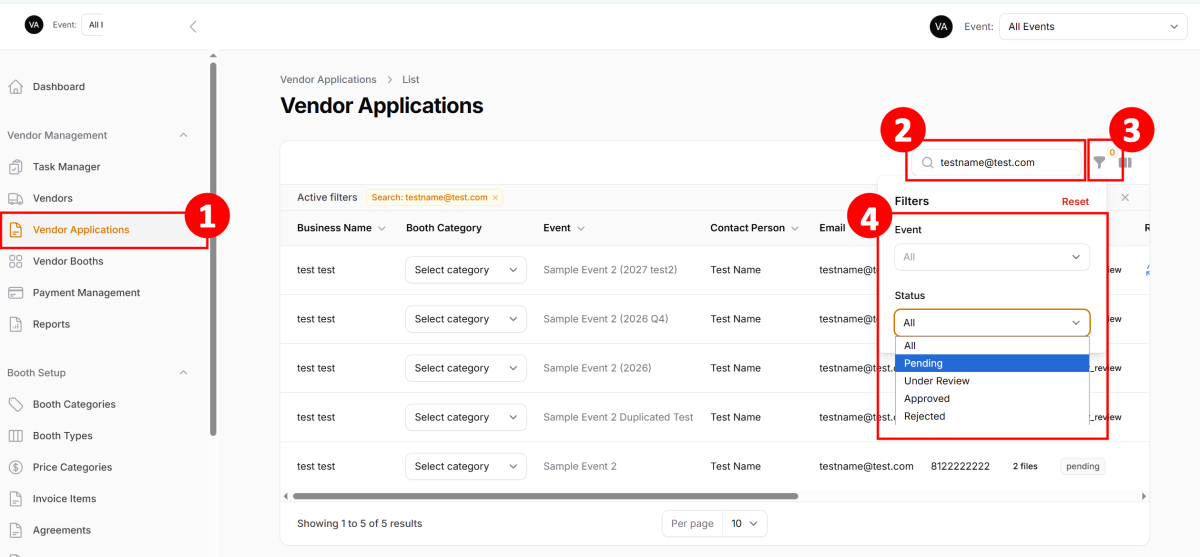Select Pending in the Status list
Image resolution: width=1200 pixels, height=557 pixels.
(923, 363)
